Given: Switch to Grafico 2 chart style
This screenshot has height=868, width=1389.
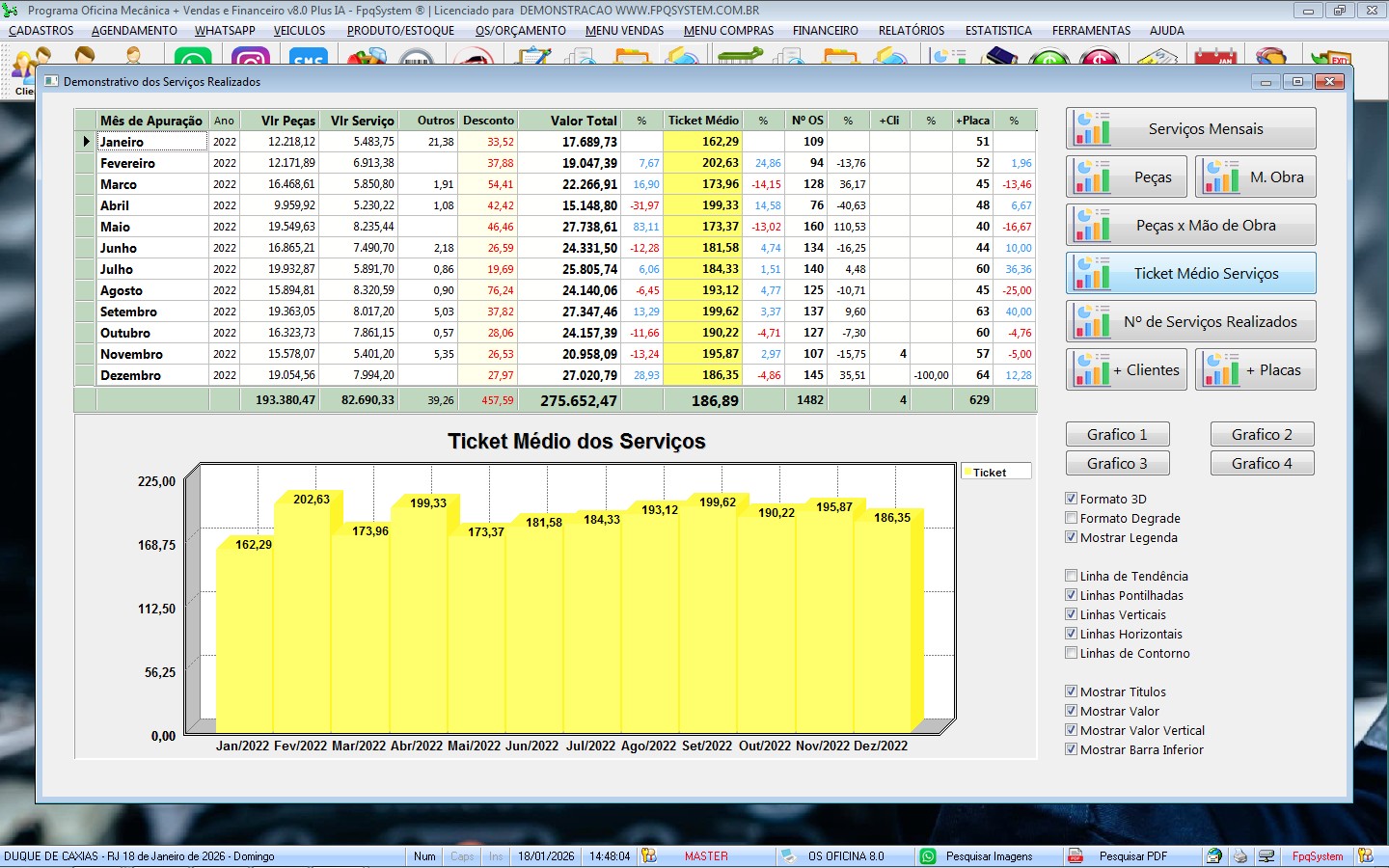Looking at the screenshot, I should click(x=1262, y=435).
